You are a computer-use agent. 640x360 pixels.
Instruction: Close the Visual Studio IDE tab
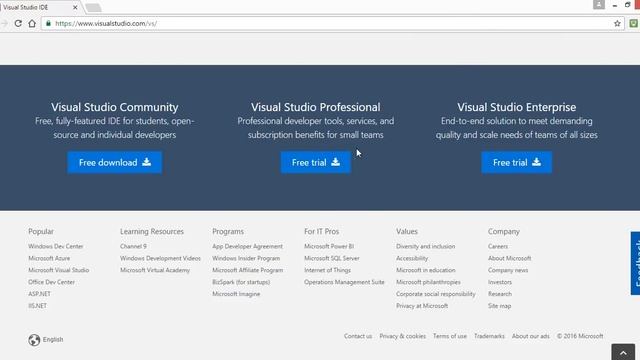75,7
